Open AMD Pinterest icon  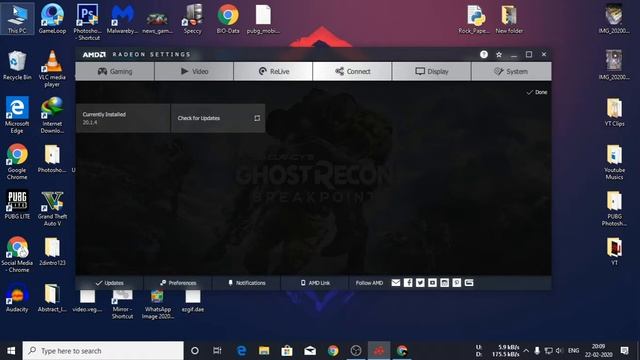pyautogui.click(x=457, y=282)
